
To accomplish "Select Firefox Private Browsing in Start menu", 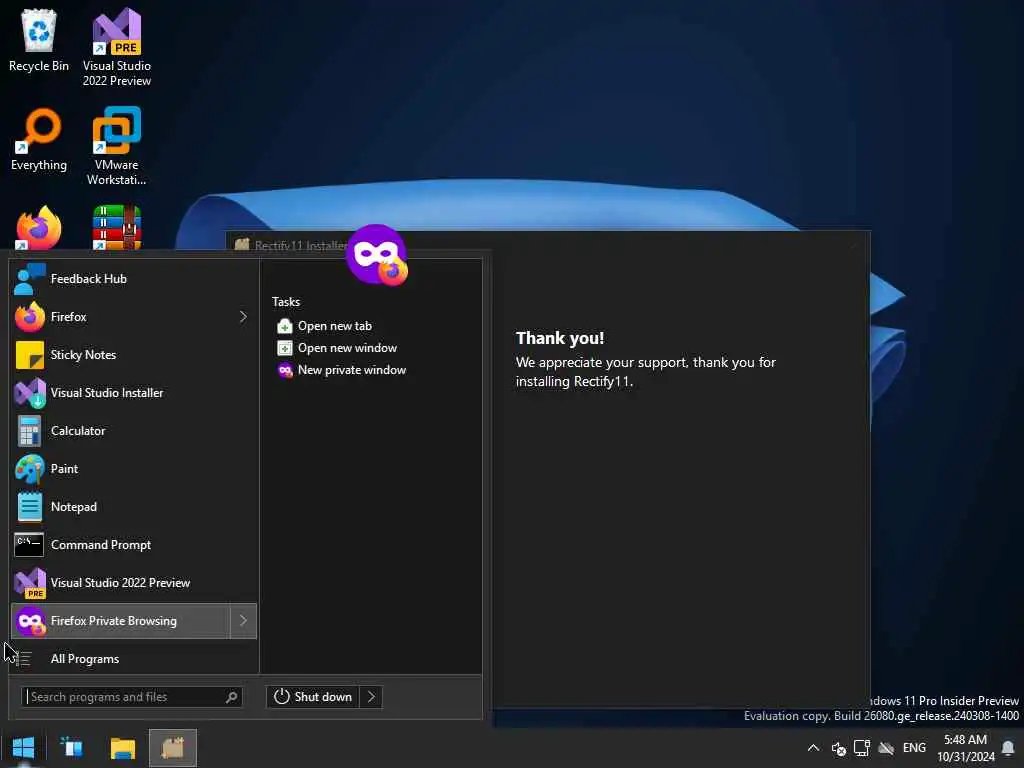I will (x=121, y=621).
